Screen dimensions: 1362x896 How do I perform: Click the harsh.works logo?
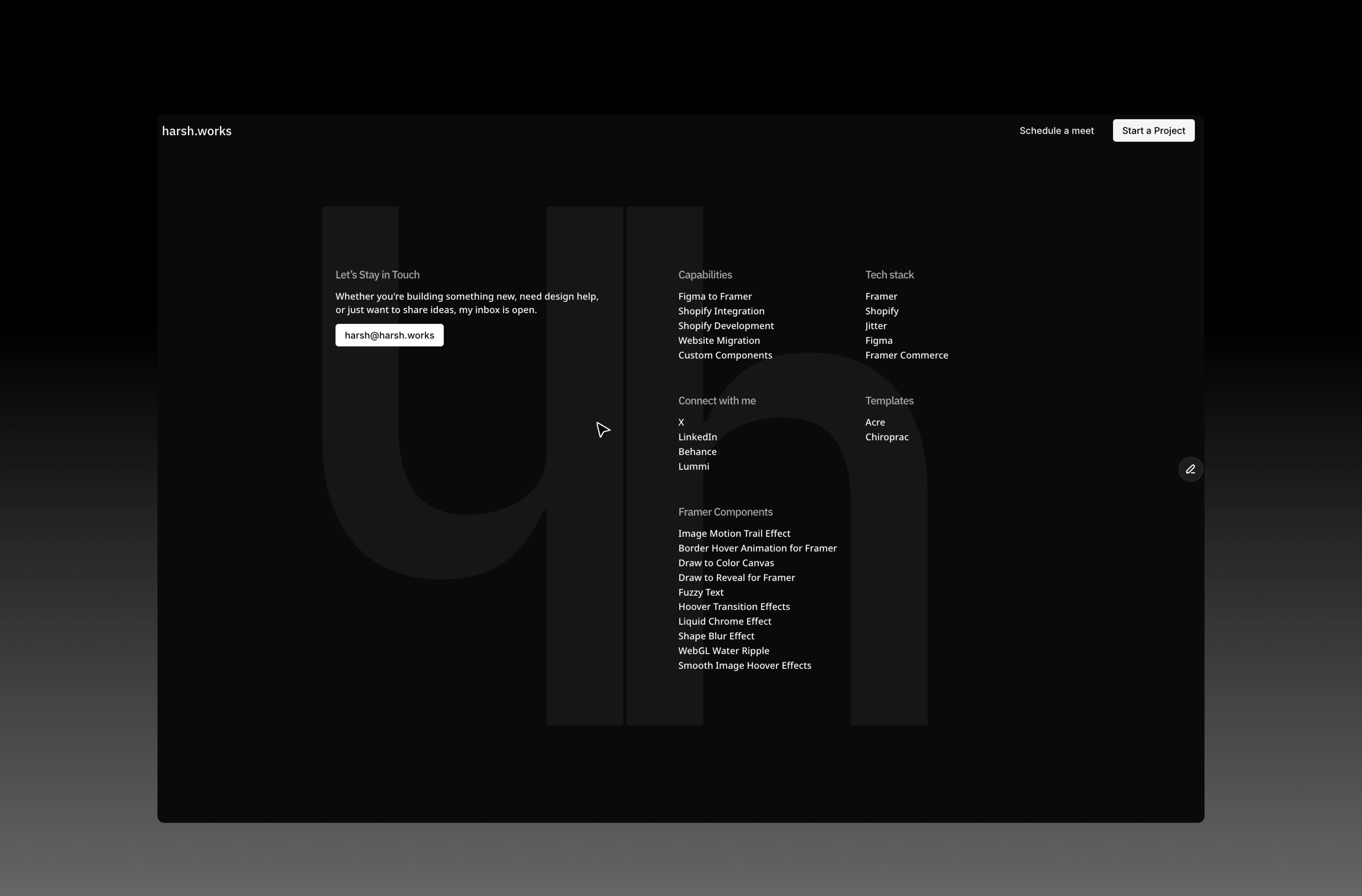[x=196, y=131]
